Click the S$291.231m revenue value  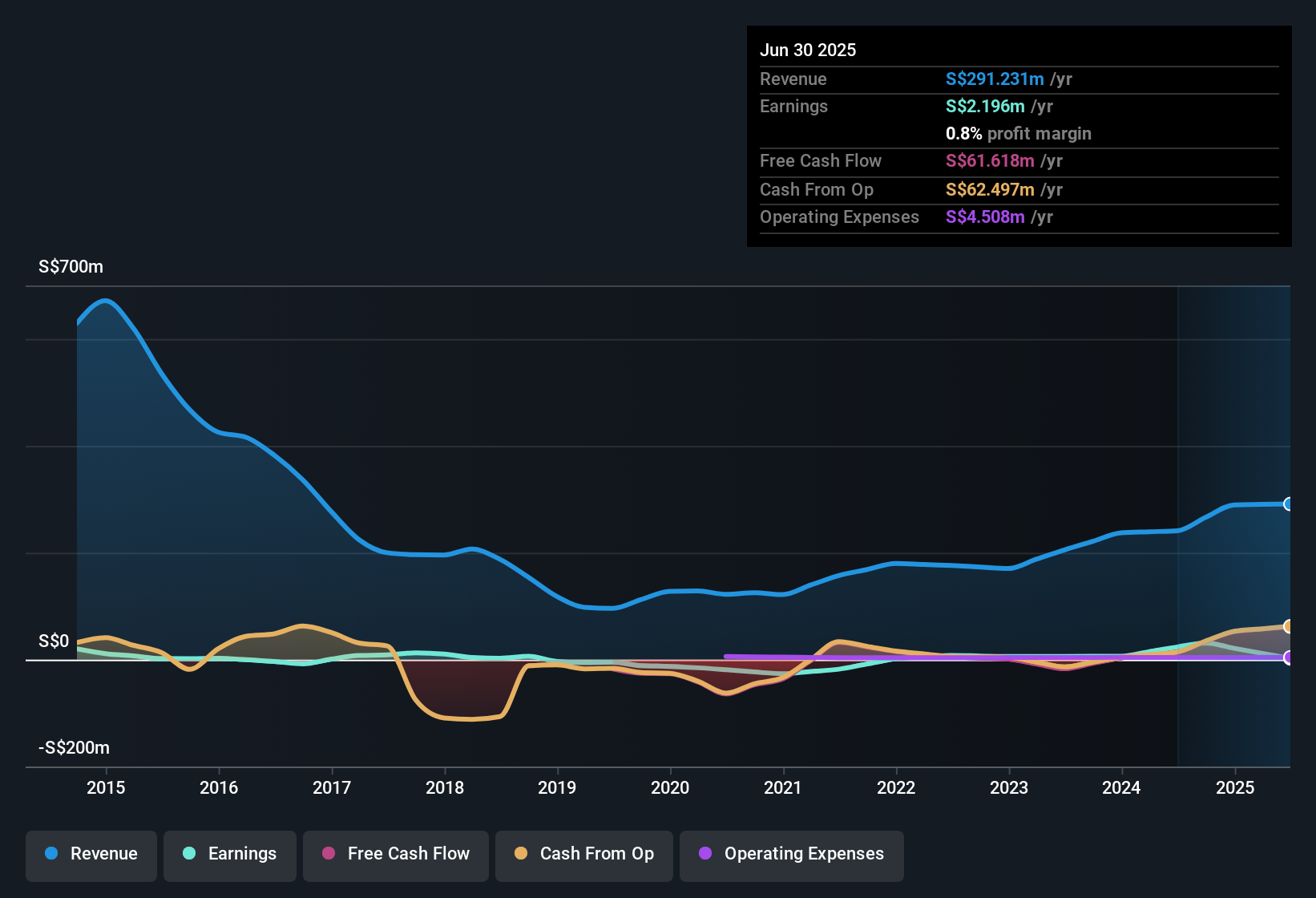tap(995, 79)
